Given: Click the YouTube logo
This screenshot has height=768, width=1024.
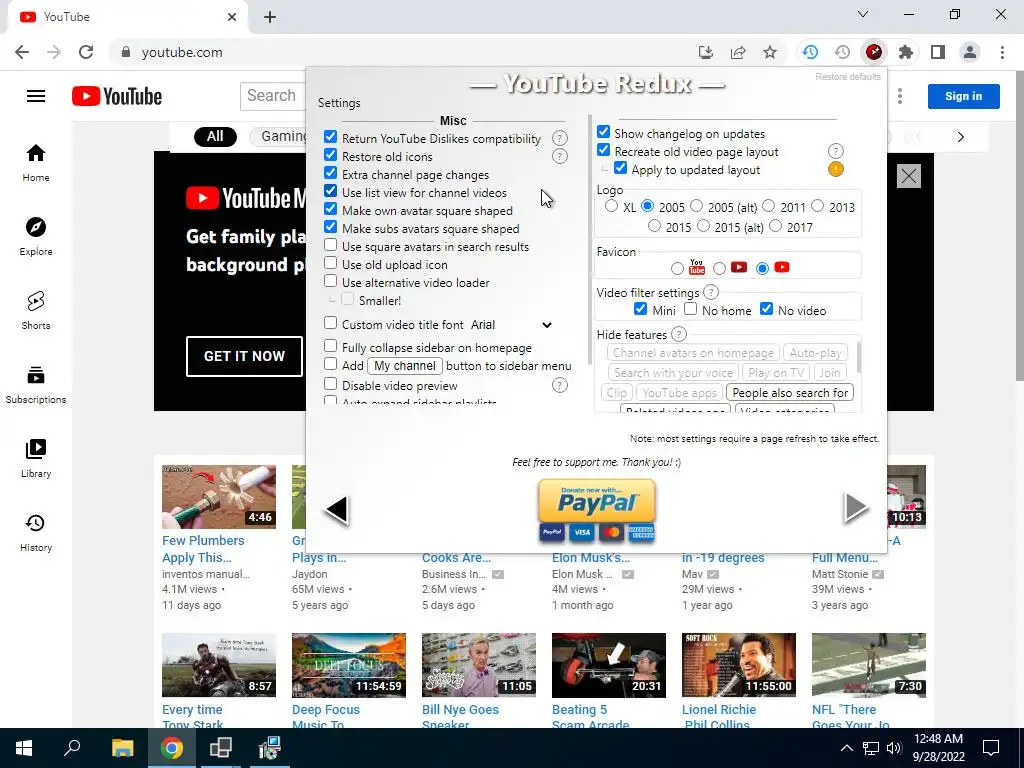Looking at the screenshot, I should 117,96.
